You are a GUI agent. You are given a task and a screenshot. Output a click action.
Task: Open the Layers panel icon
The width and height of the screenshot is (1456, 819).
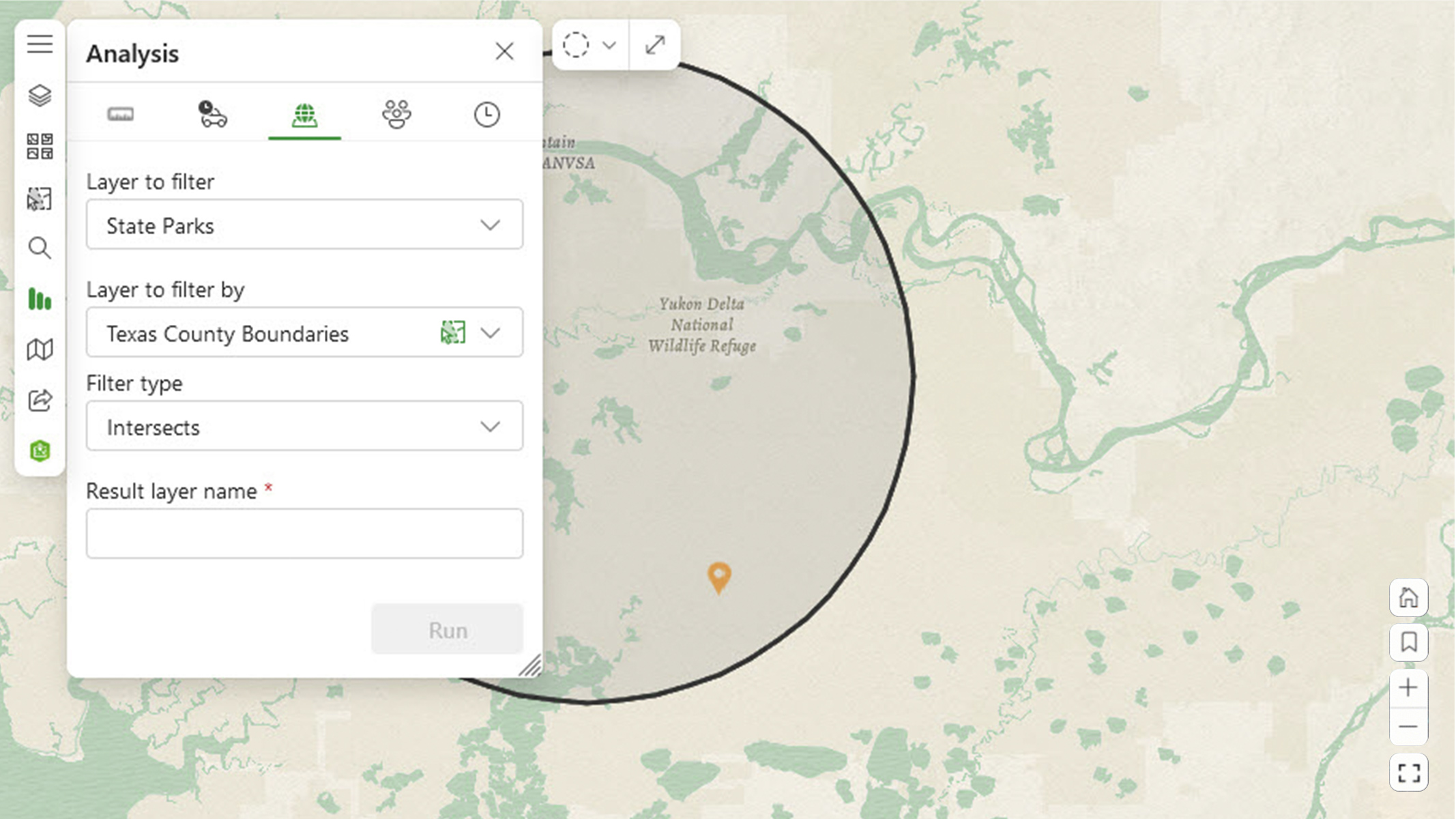(40, 96)
